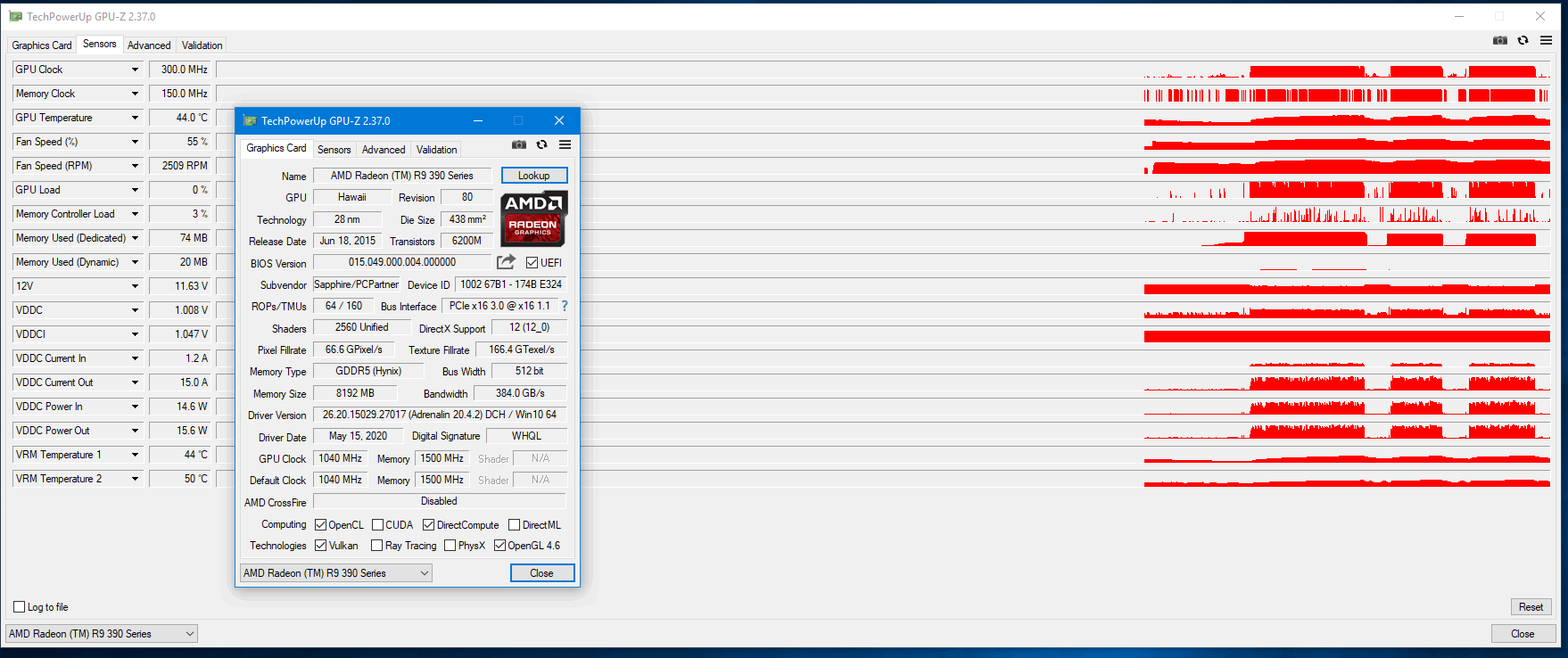Click Close button in background Sensors window
The height and width of the screenshot is (658, 1568).
1523,634
